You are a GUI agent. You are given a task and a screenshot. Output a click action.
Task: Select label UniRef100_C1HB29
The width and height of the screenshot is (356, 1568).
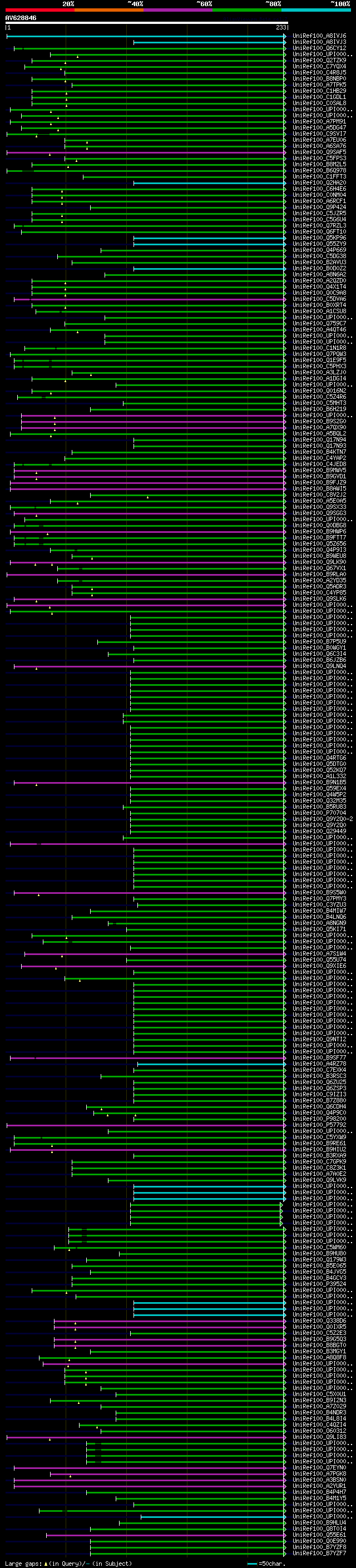click(x=319, y=91)
